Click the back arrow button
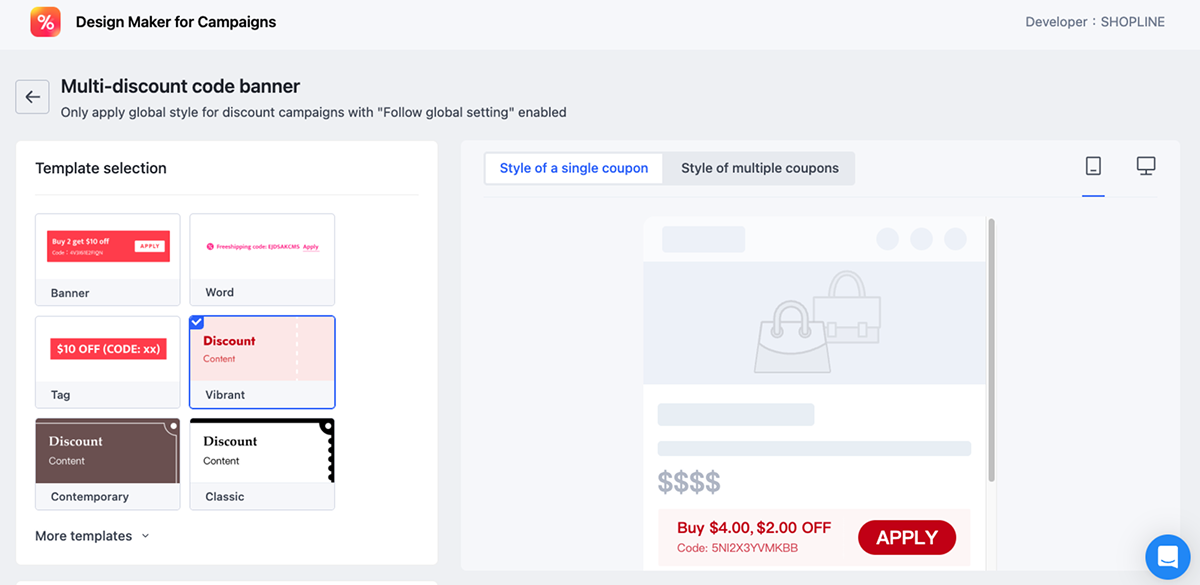The image size is (1200, 585). 32,97
